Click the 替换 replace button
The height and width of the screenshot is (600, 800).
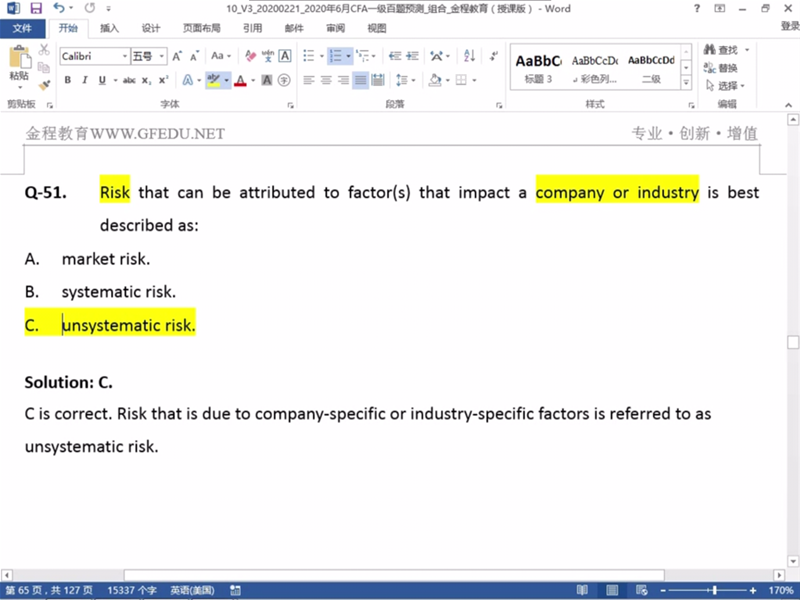click(x=721, y=68)
